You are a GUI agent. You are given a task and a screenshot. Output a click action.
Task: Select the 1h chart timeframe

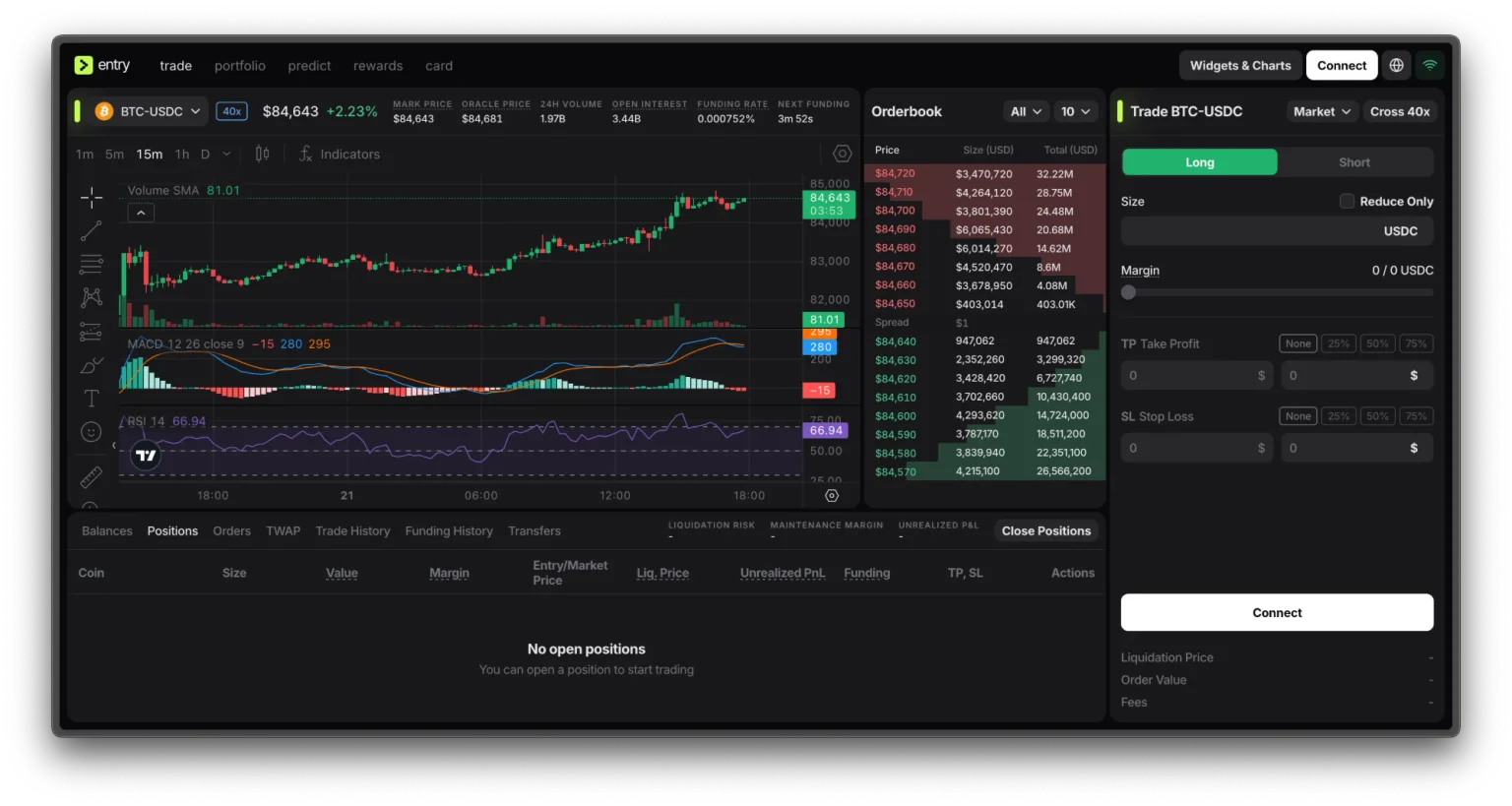pyautogui.click(x=182, y=154)
